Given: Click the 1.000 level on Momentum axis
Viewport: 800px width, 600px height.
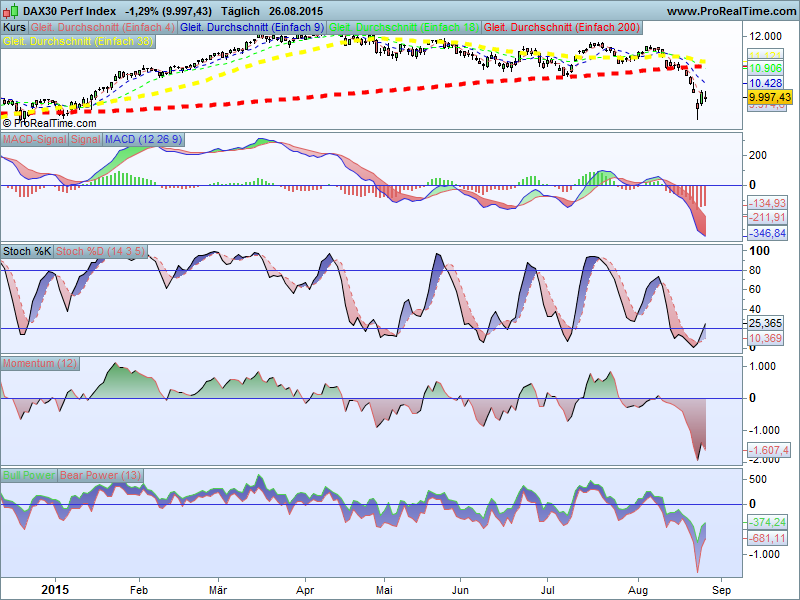Looking at the screenshot, I should 762,366.
